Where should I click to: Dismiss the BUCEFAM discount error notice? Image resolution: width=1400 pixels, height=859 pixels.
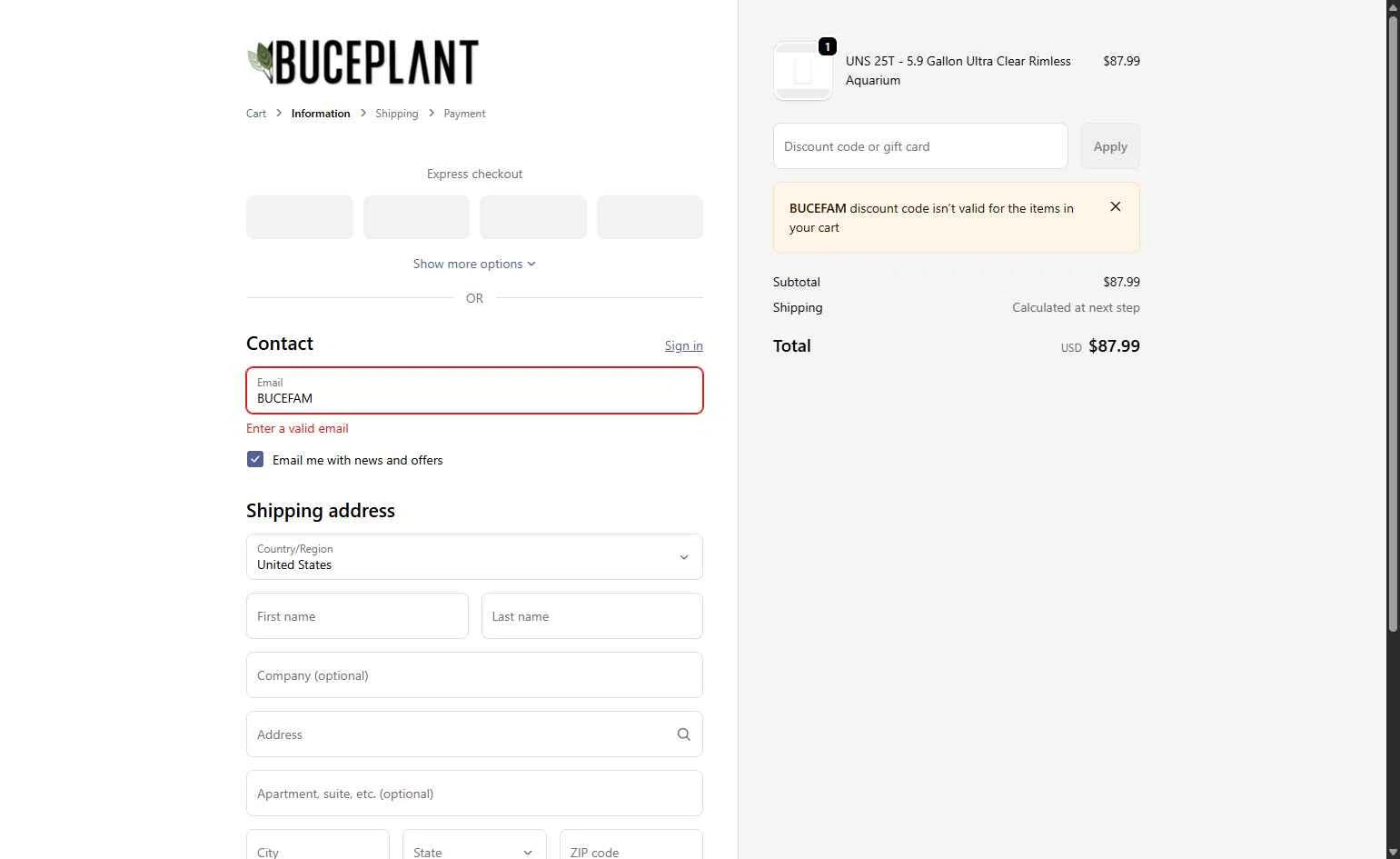pyautogui.click(x=1116, y=207)
